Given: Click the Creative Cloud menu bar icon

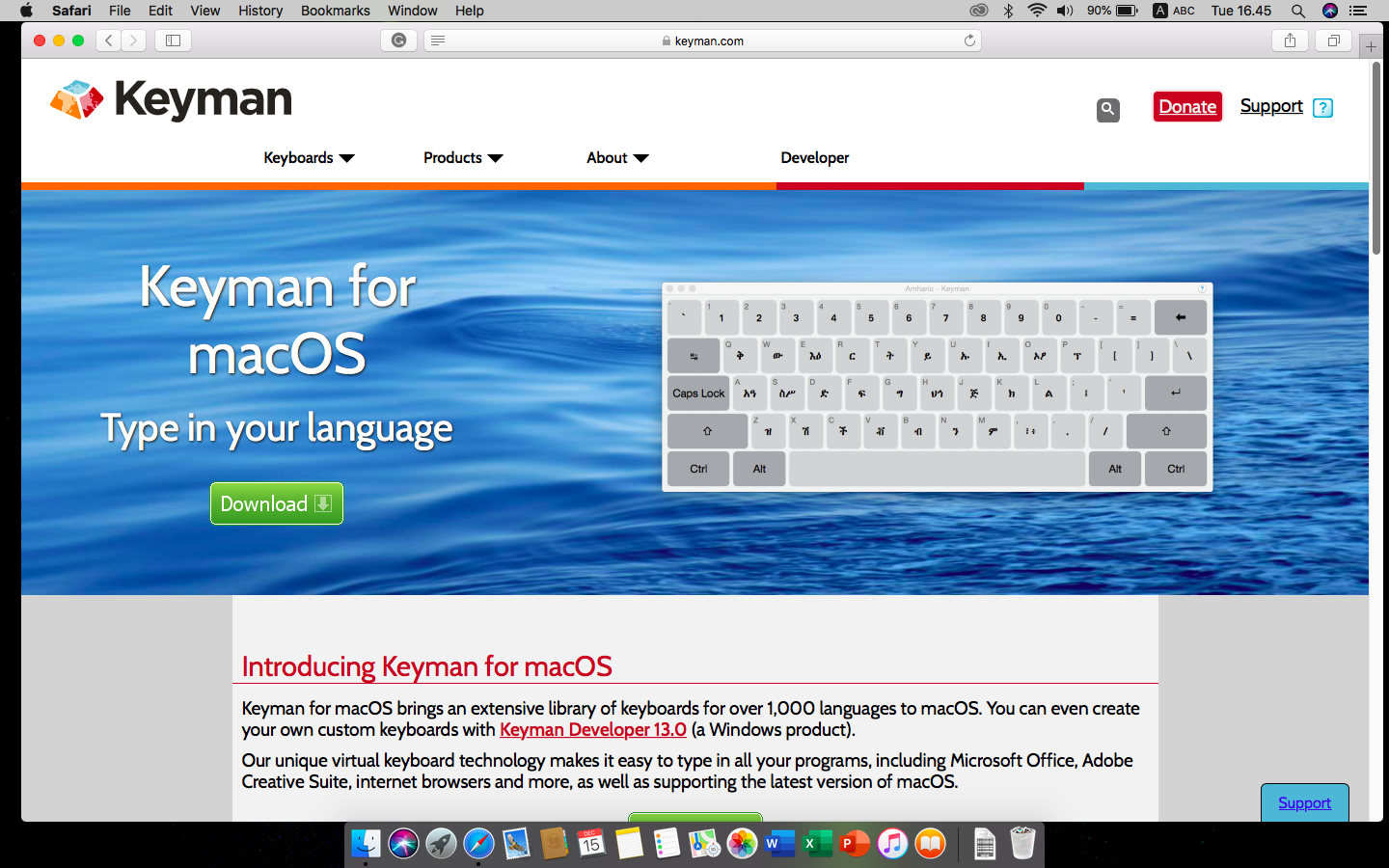Looking at the screenshot, I should point(978,11).
